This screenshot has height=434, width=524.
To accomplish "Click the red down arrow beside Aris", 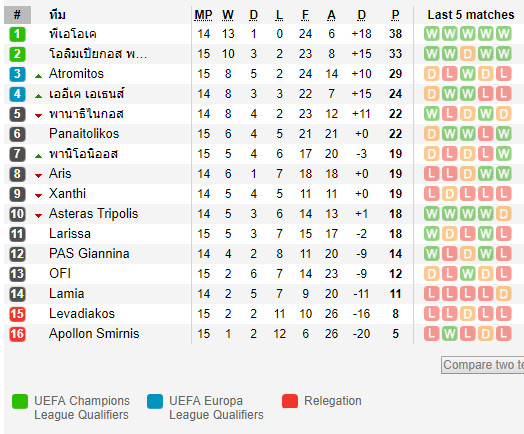I will coord(38,176).
